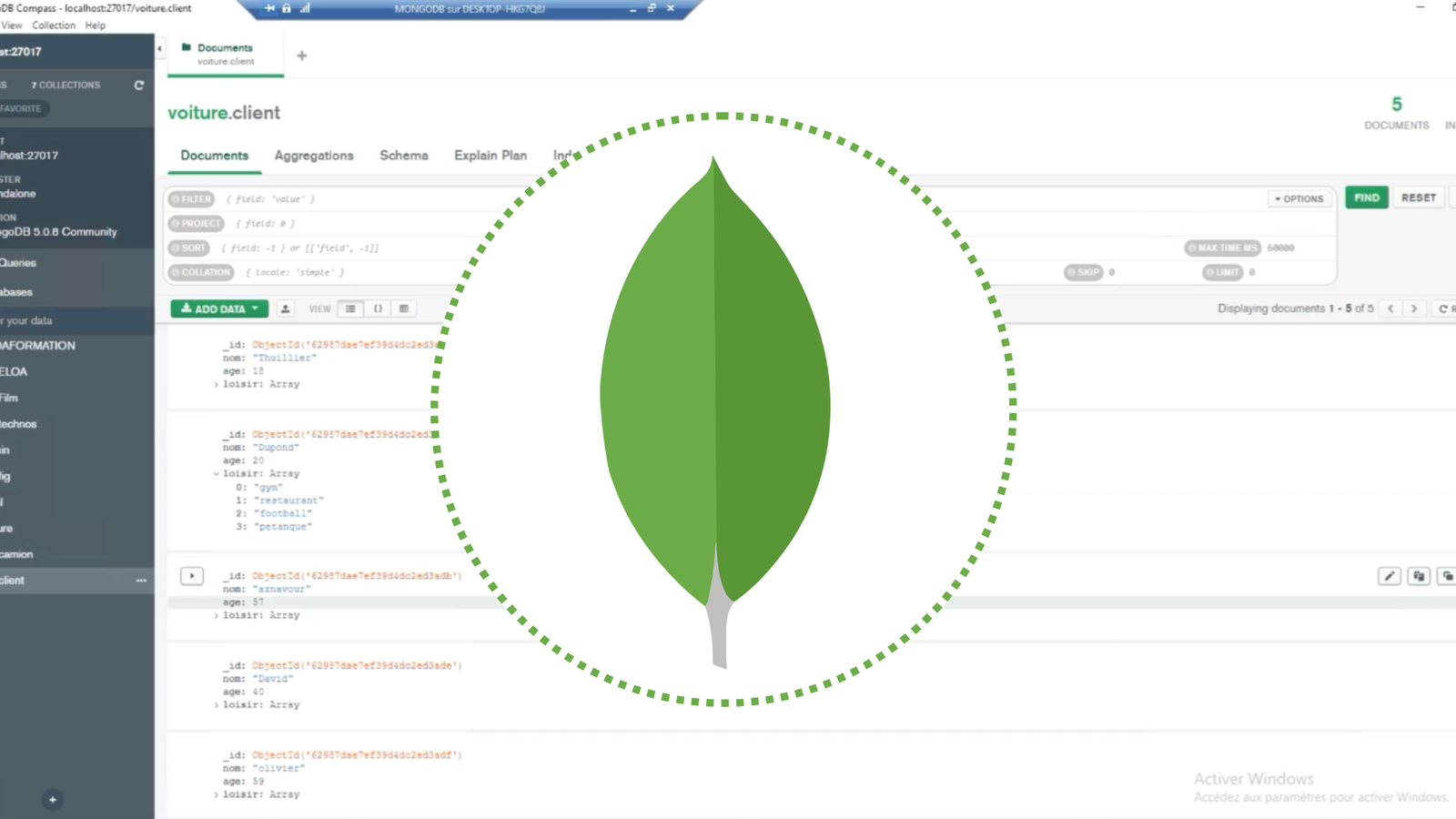Viewport: 1456px width, 819px height.
Task: Expand the aznavour document with arrow button
Action: pyautogui.click(x=191, y=576)
